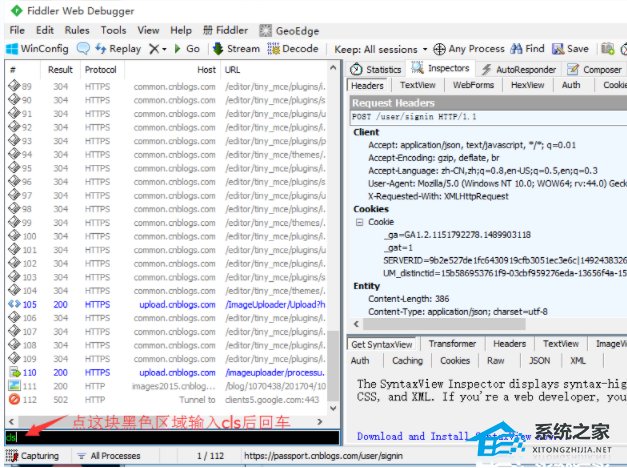
Task: Select the response JSON tab
Action: click(540, 361)
